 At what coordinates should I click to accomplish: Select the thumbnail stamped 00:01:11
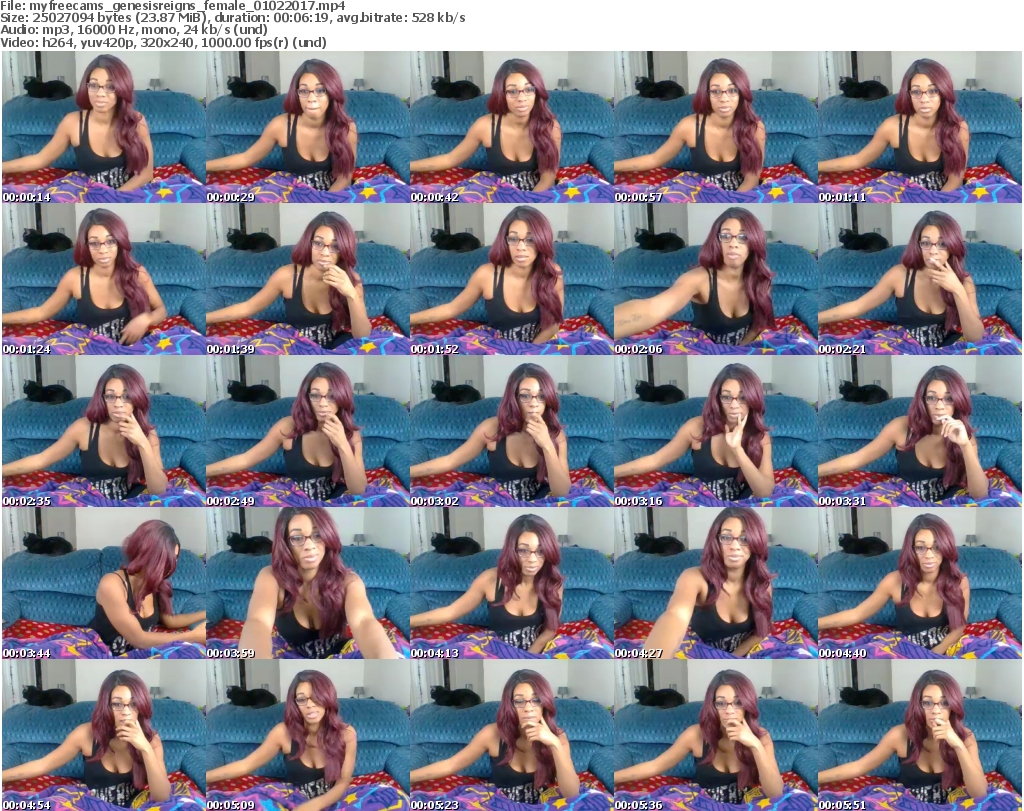(x=920, y=127)
